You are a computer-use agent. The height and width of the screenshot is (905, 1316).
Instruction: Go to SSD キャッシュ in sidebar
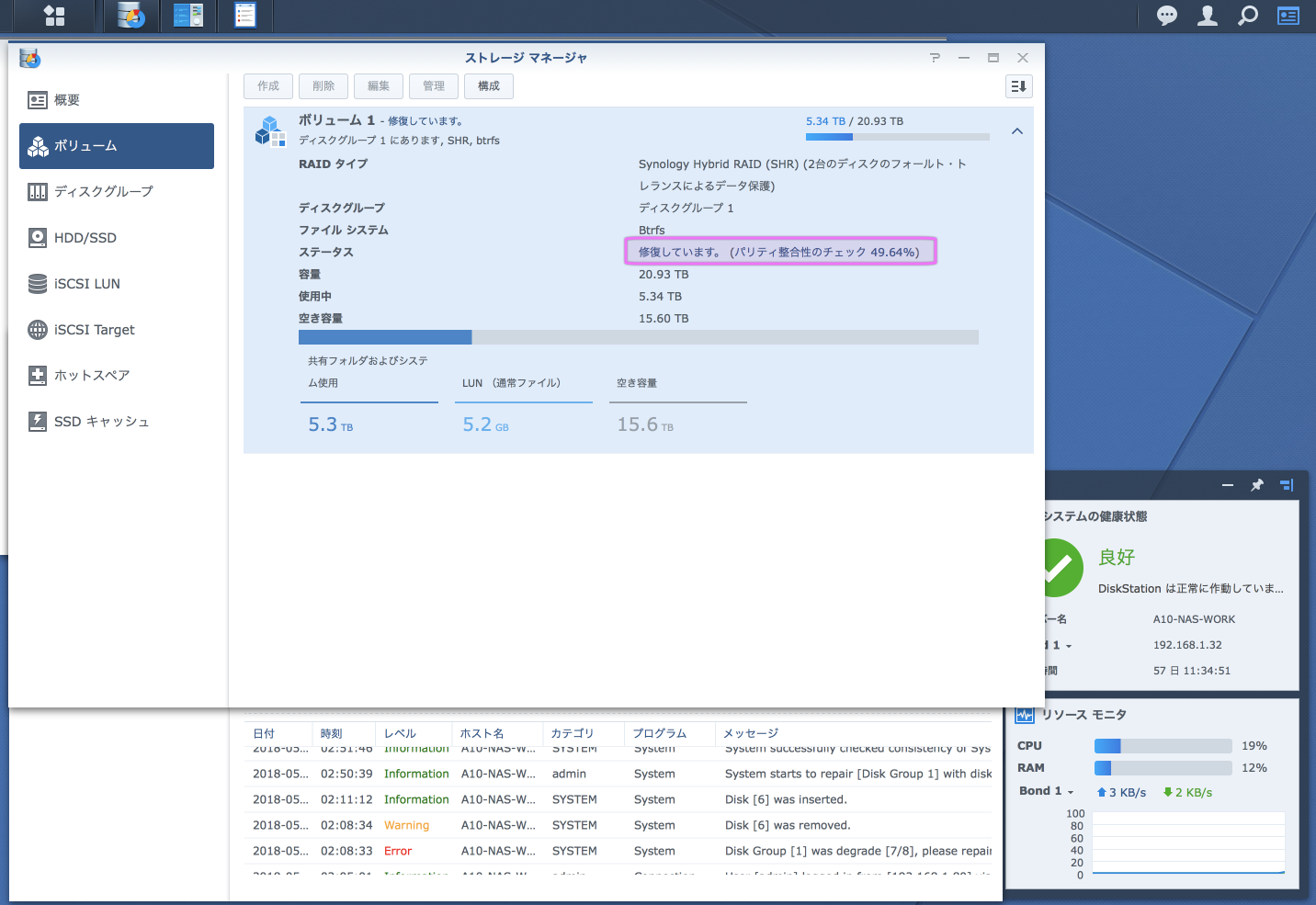(x=101, y=422)
